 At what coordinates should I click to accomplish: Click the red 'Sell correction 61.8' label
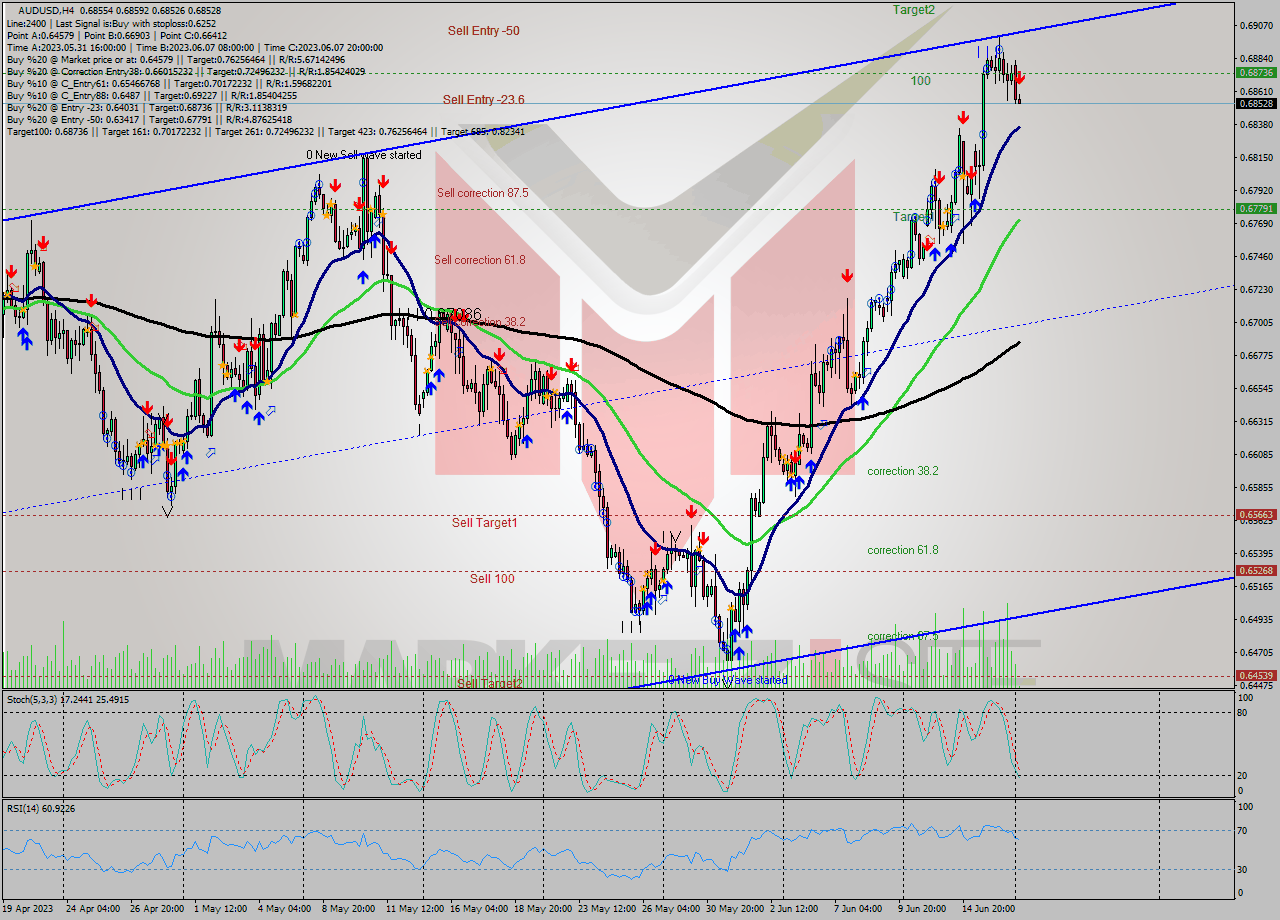pos(480,260)
